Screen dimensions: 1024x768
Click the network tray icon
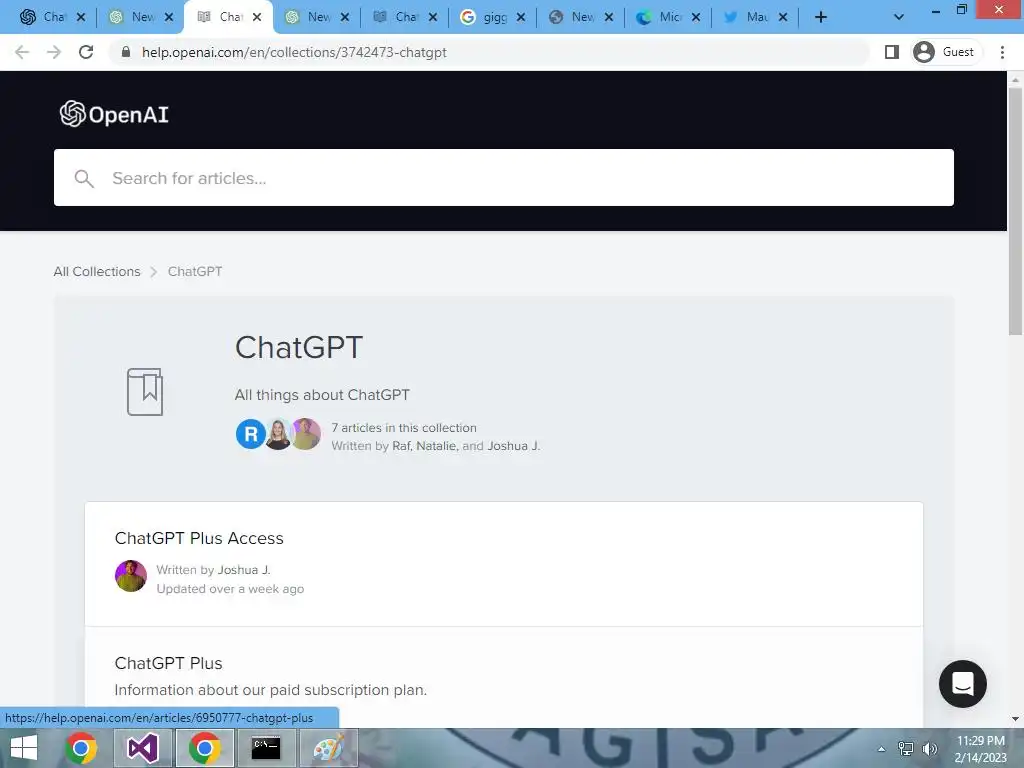906,749
